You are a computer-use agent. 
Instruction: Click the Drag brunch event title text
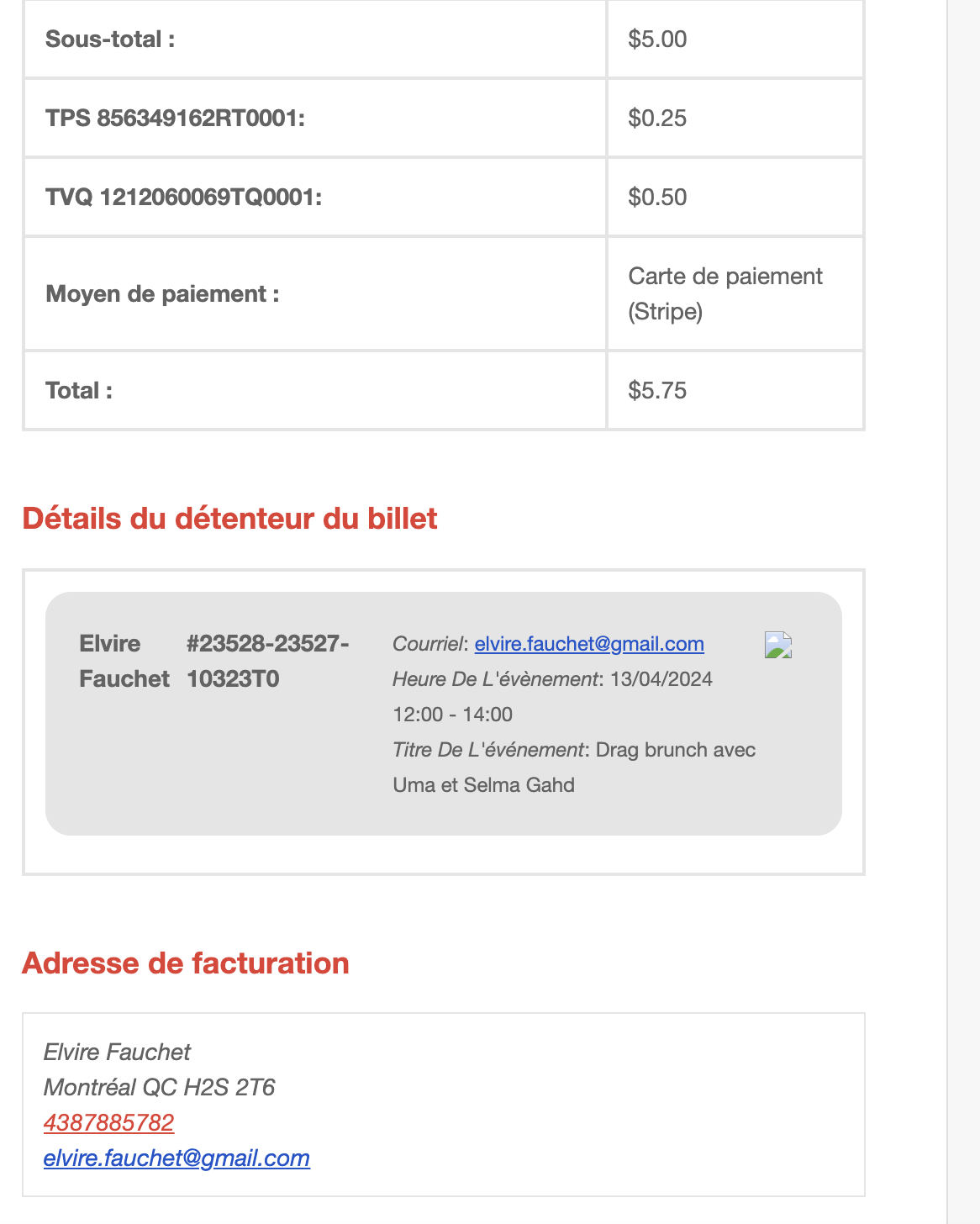574,768
